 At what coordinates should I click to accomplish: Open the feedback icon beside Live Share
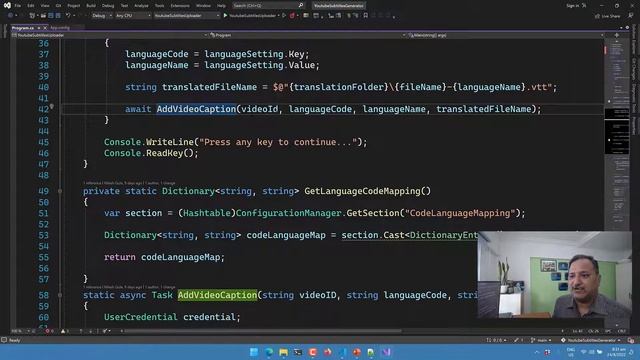click(x=631, y=16)
